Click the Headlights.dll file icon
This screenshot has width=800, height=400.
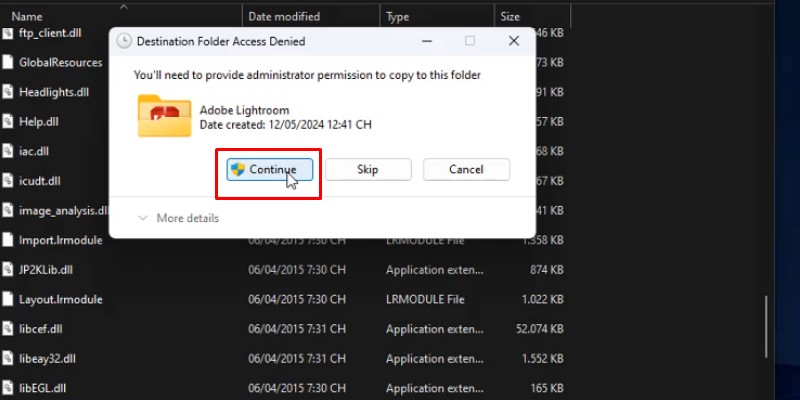8,92
